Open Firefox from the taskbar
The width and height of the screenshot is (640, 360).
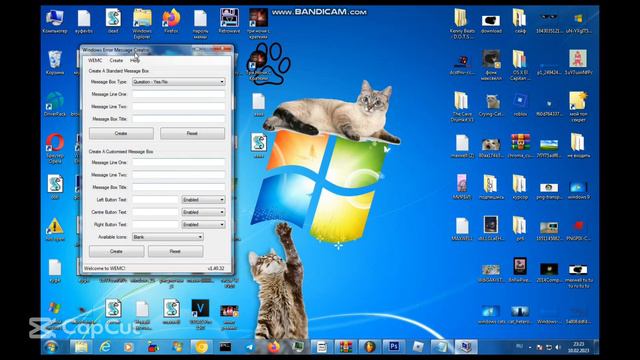[274, 347]
